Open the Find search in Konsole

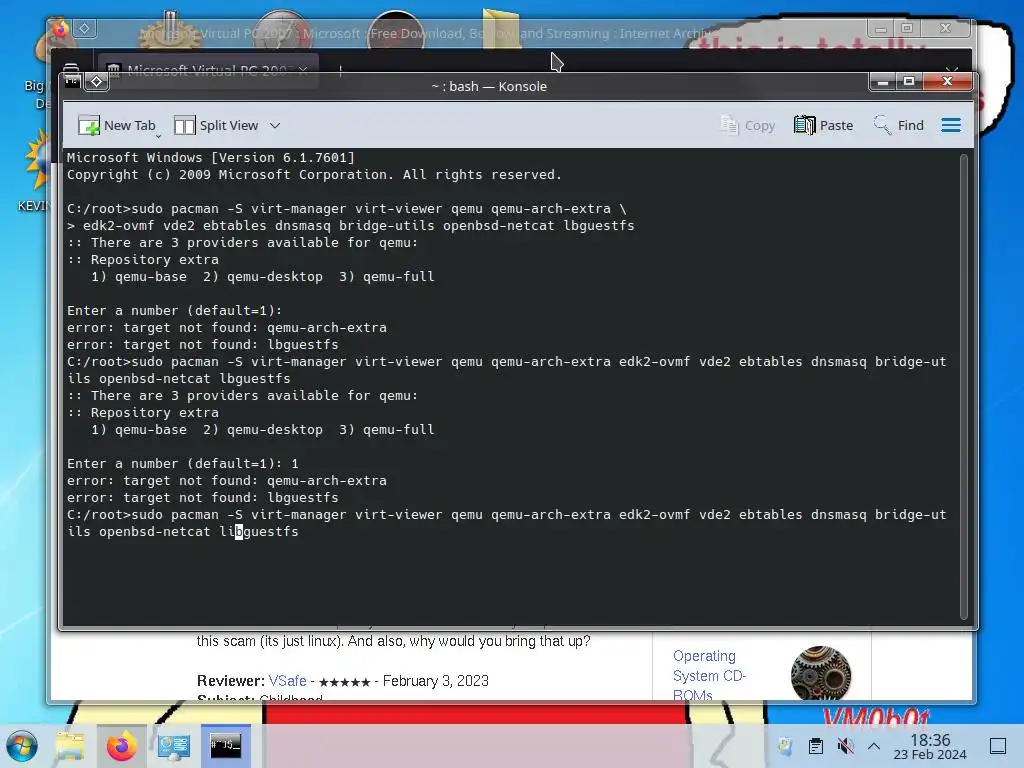pos(899,125)
